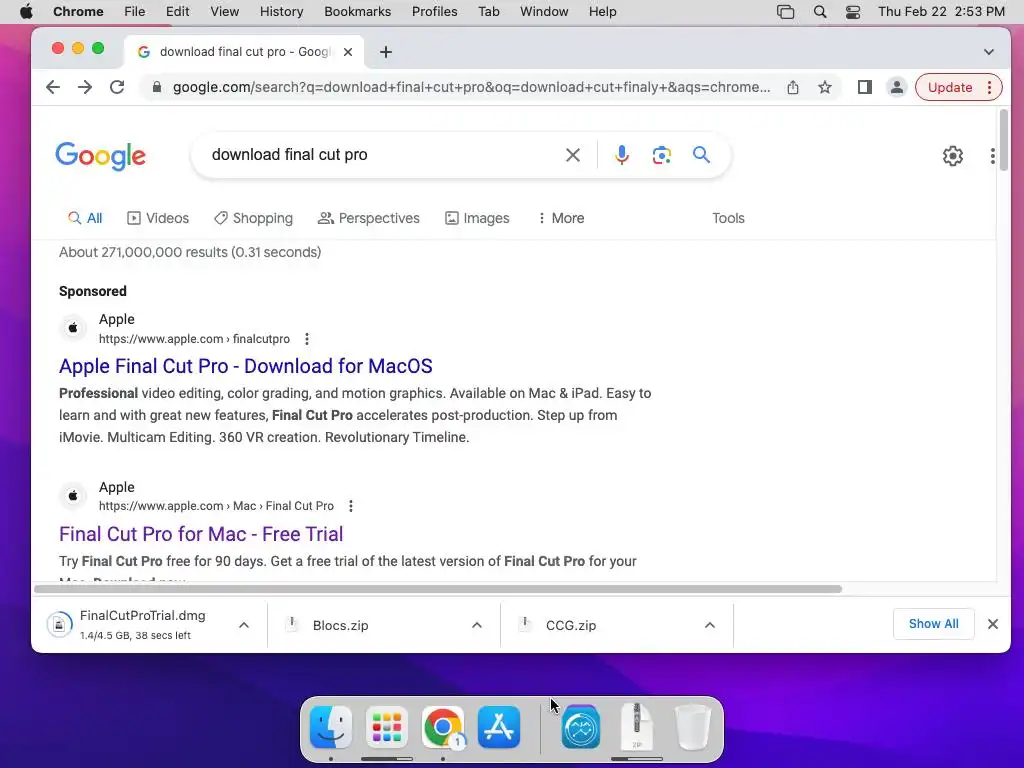Switch to the Perspectives results tab

click(369, 218)
